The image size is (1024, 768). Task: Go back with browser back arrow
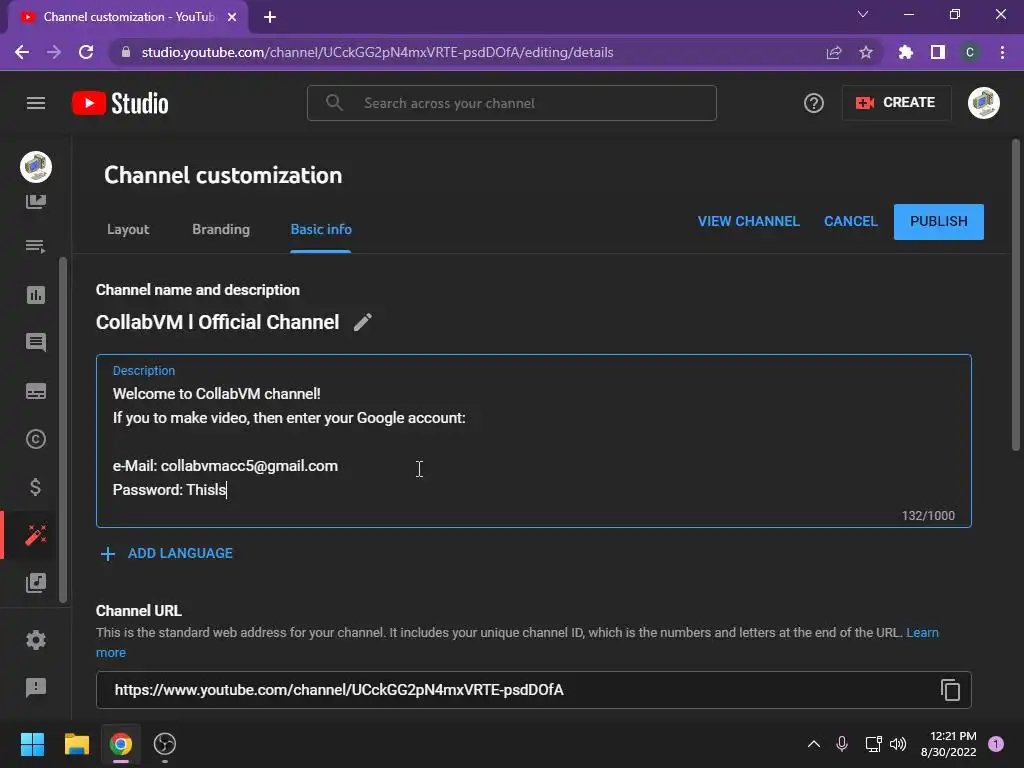pyautogui.click(x=22, y=52)
